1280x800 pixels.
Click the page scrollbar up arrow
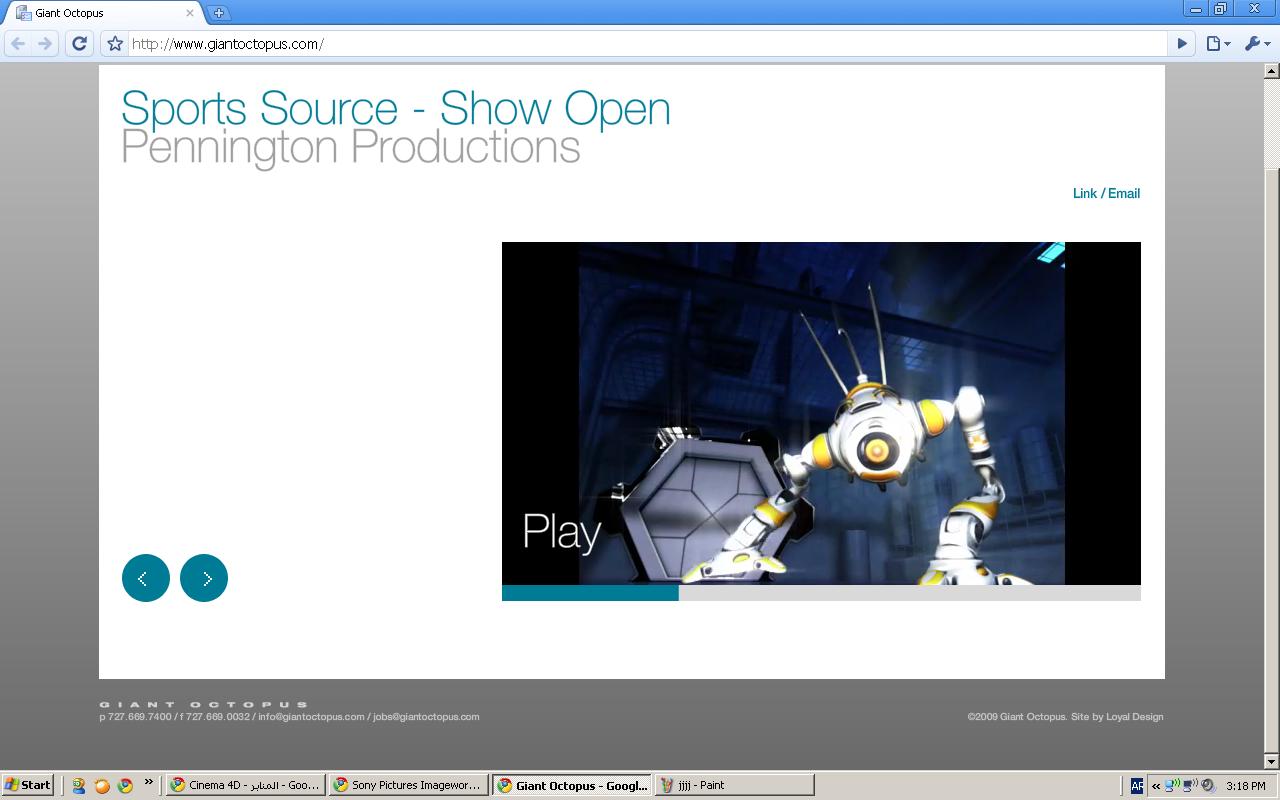[x=1272, y=71]
